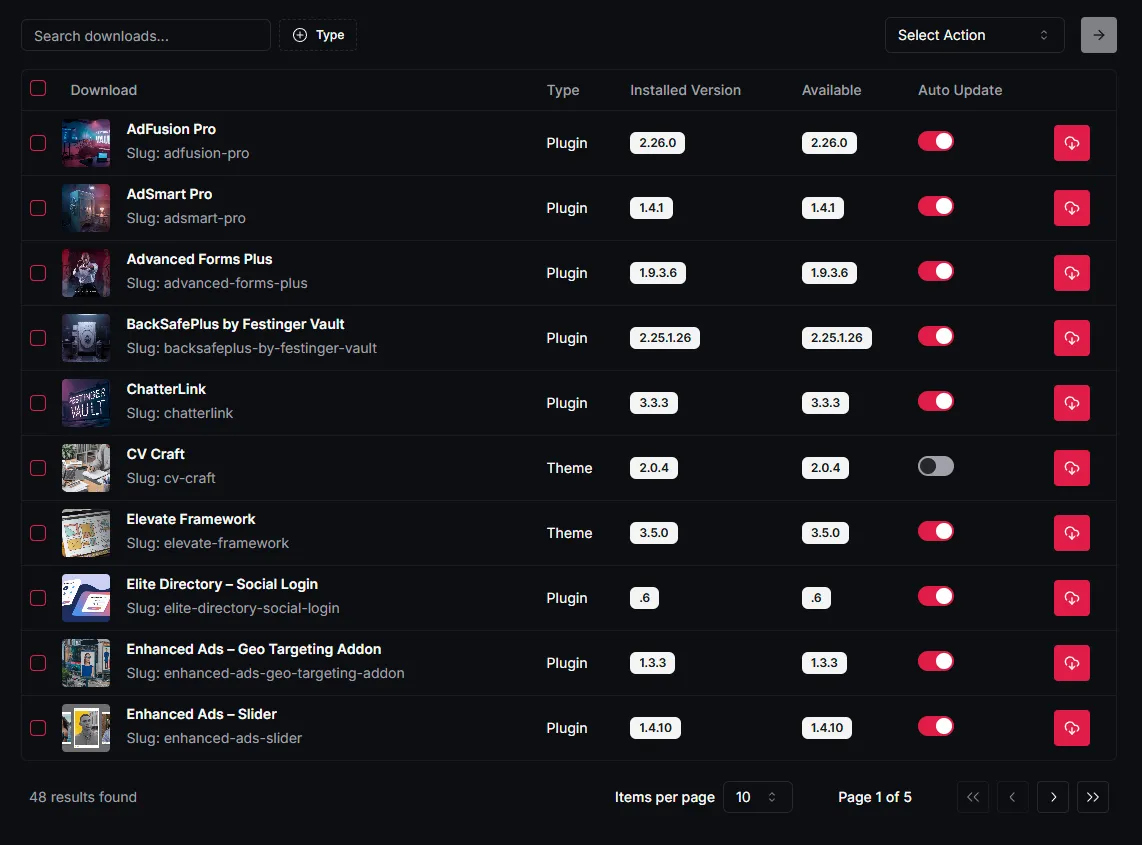1142x845 pixels.
Task: Click the download button for ChatterLink
Action: pyautogui.click(x=1071, y=403)
